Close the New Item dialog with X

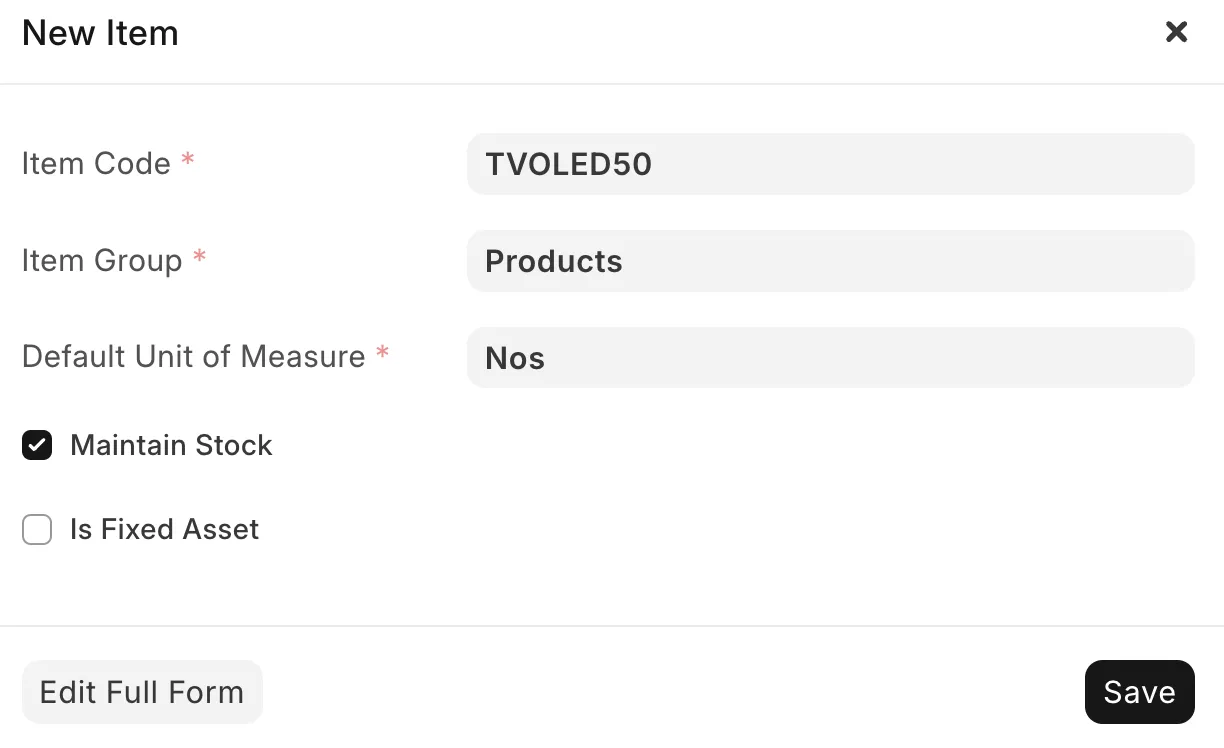click(1176, 32)
